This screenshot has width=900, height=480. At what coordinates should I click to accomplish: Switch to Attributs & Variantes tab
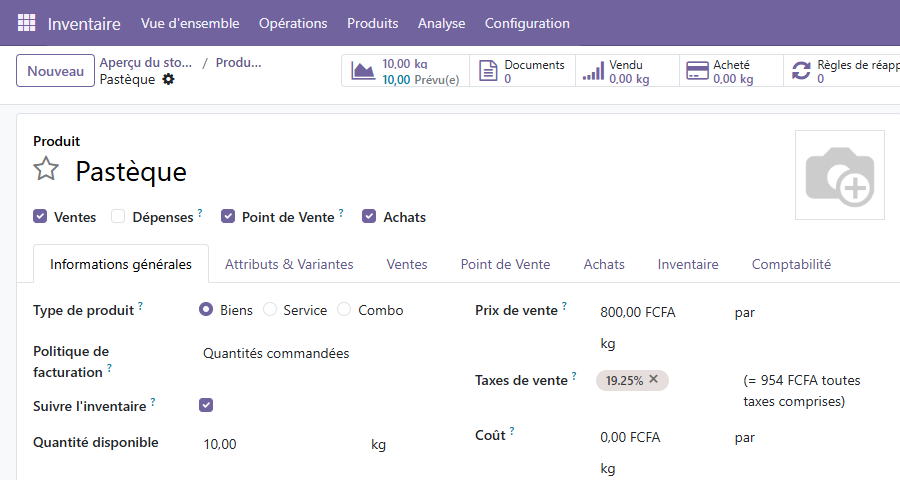[289, 264]
